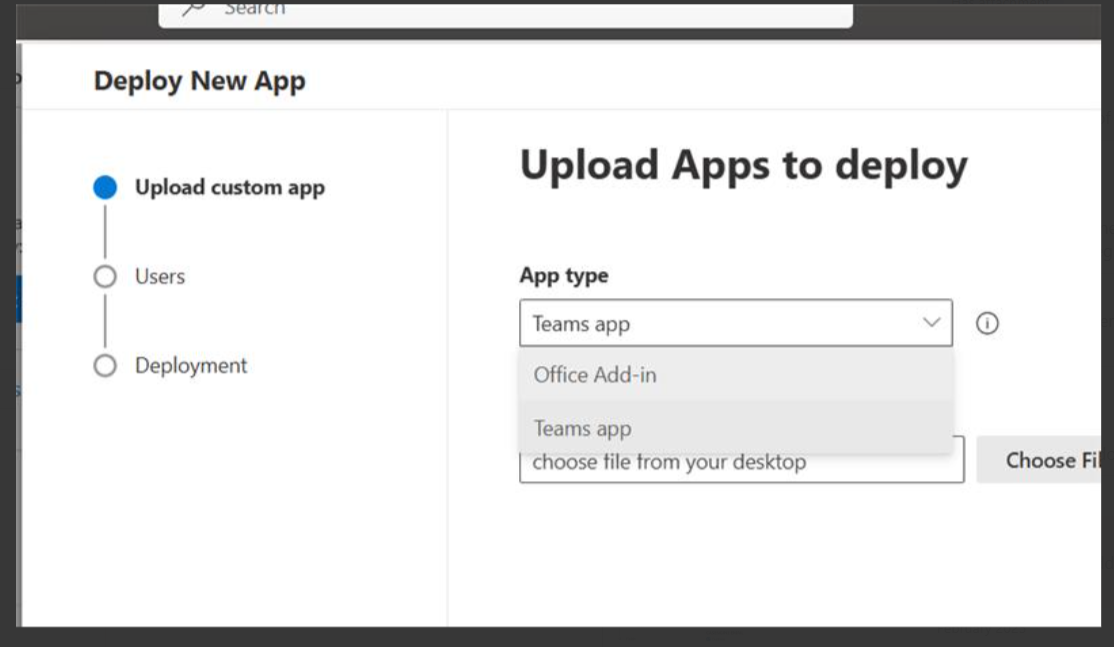The image size is (1114, 647).
Task: Click the search magnifier icon
Action: coord(193,8)
